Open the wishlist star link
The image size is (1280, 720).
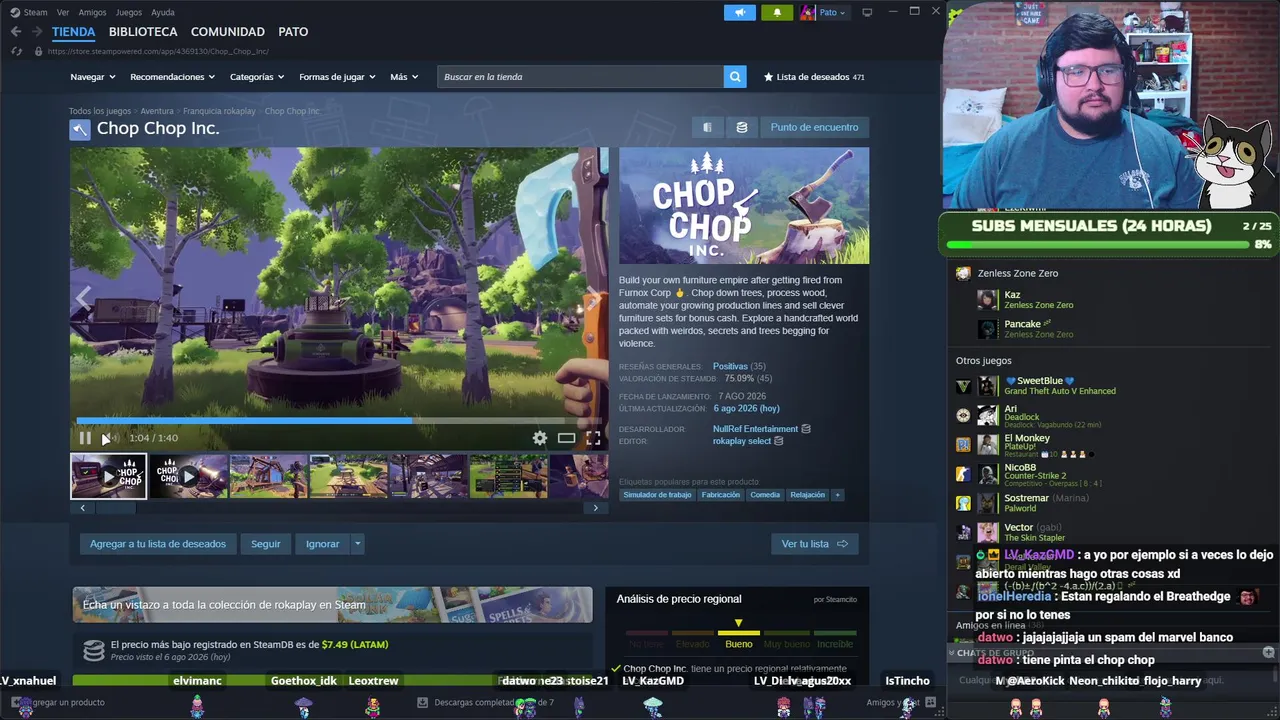click(814, 77)
